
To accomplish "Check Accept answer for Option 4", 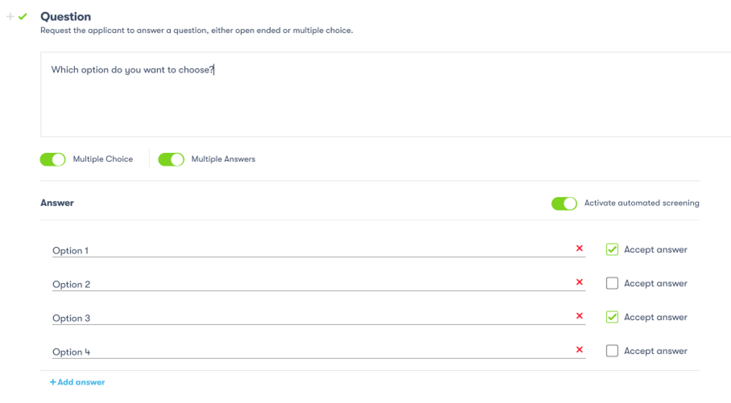I will point(612,351).
